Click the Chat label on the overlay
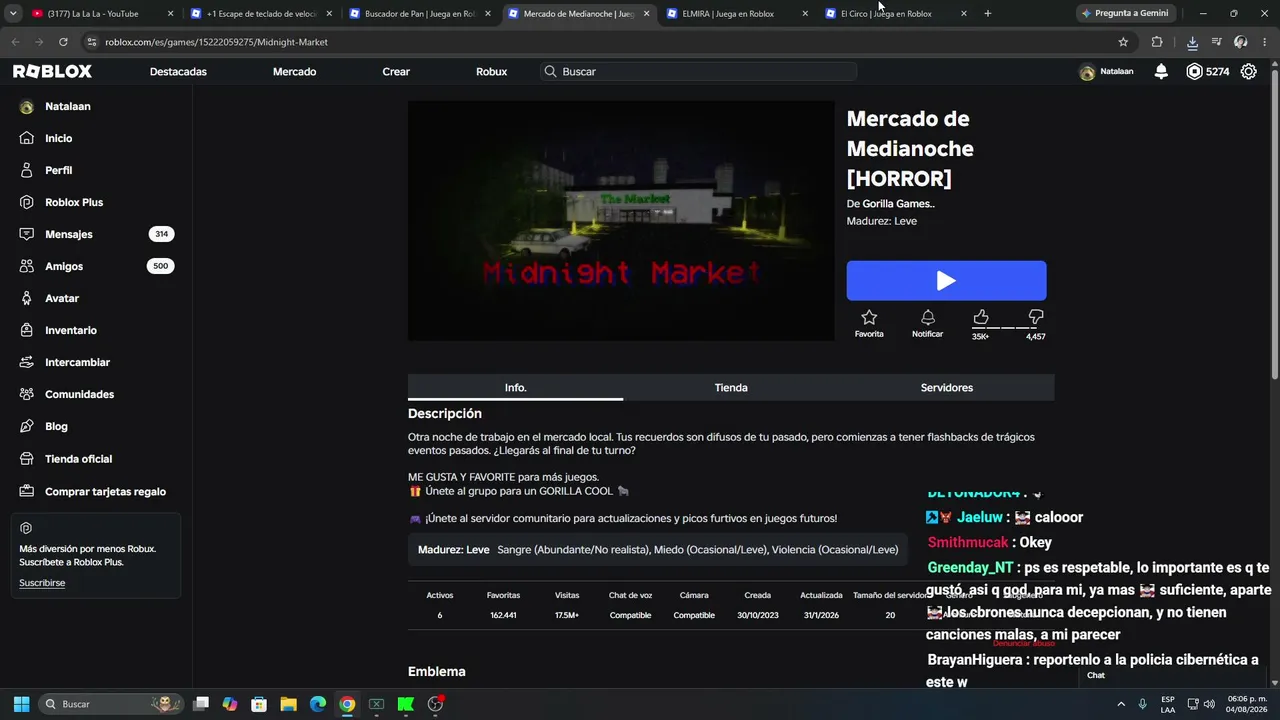Screen dimensions: 1280x720 tap(1096, 676)
